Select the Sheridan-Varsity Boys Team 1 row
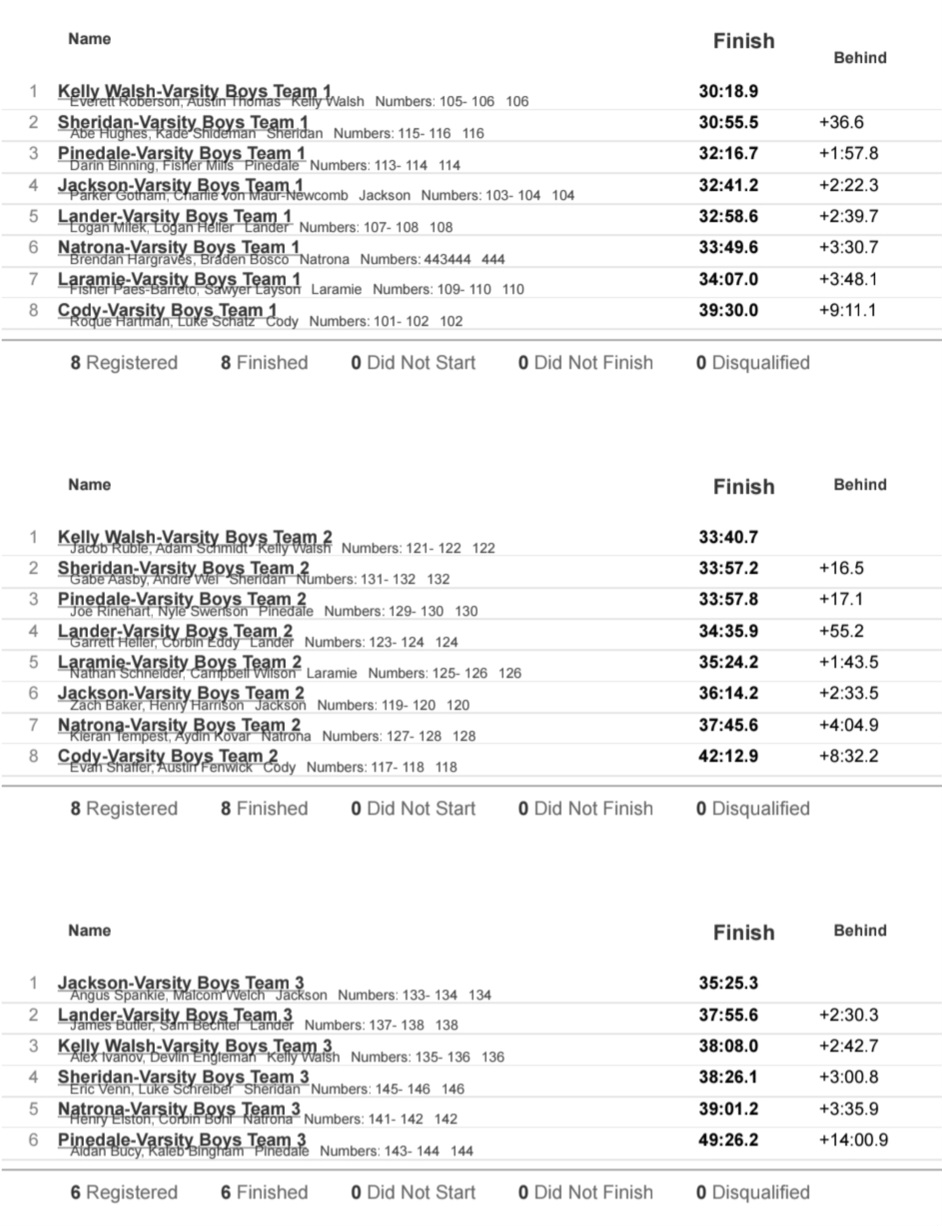This screenshot has width=942, height=1226. point(183,122)
